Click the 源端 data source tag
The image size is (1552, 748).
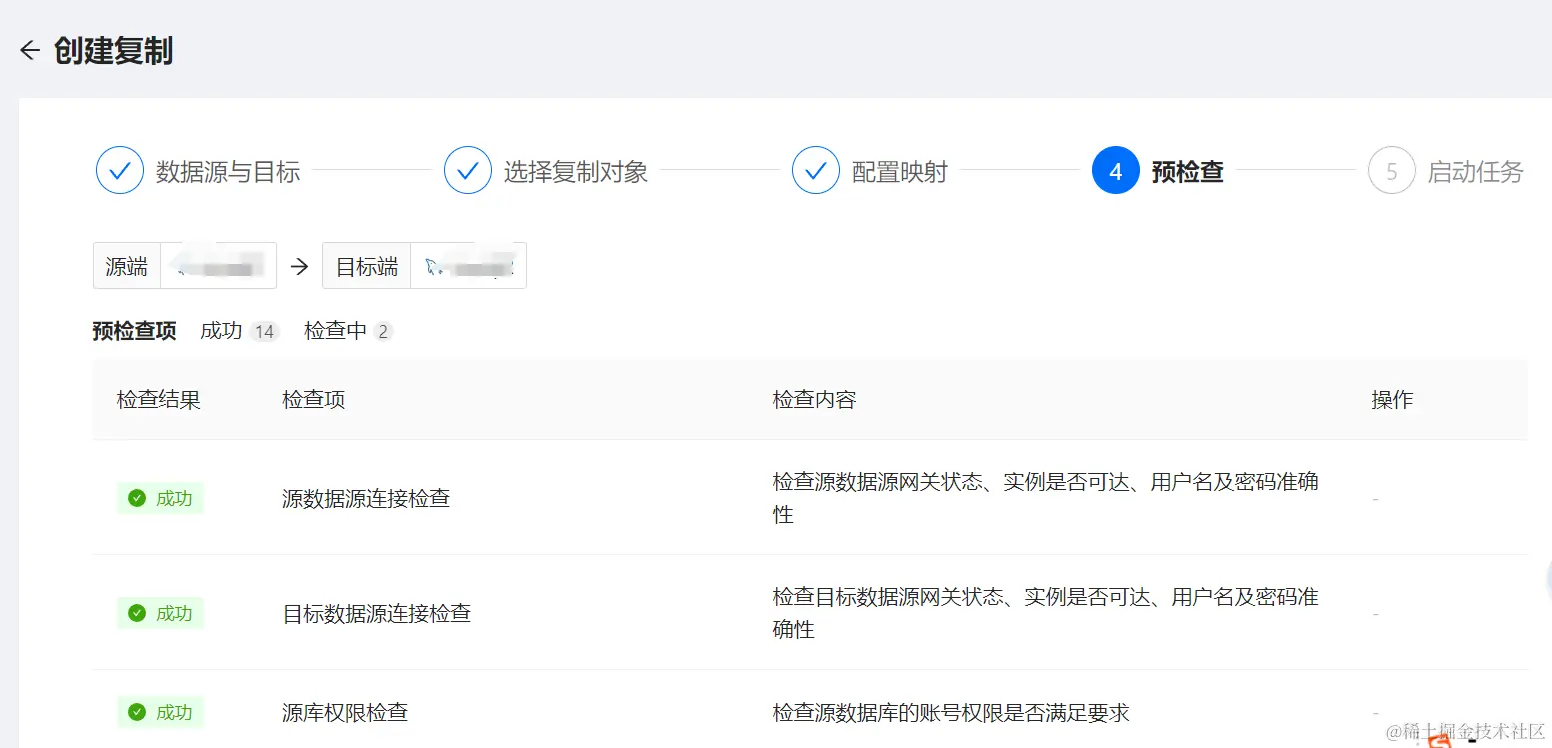point(185,266)
